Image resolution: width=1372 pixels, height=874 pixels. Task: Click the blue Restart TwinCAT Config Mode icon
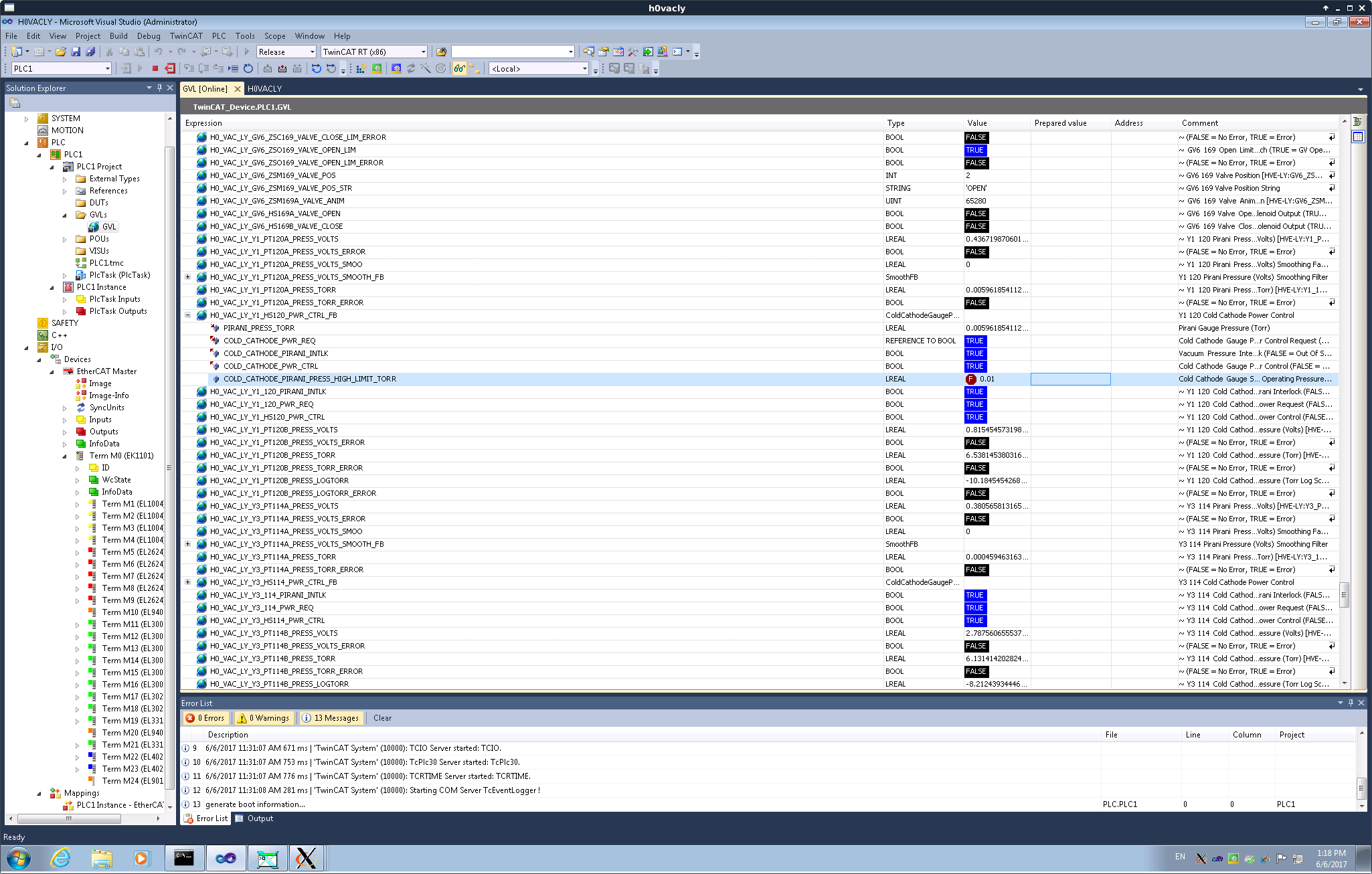click(x=396, y=68)
